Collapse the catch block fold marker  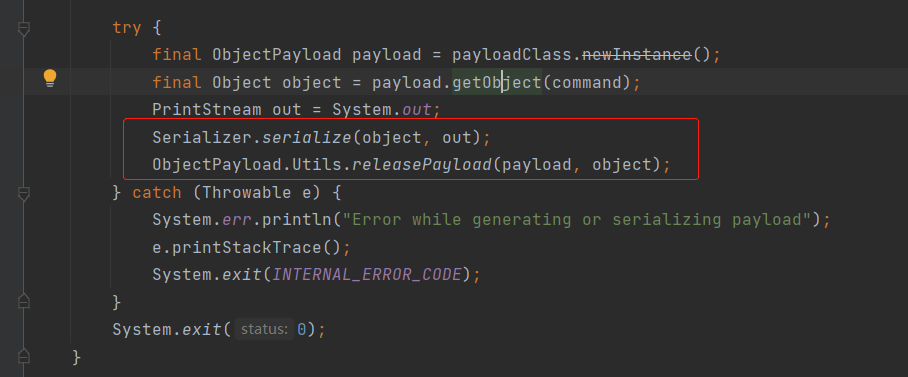[x=23, y=193]
